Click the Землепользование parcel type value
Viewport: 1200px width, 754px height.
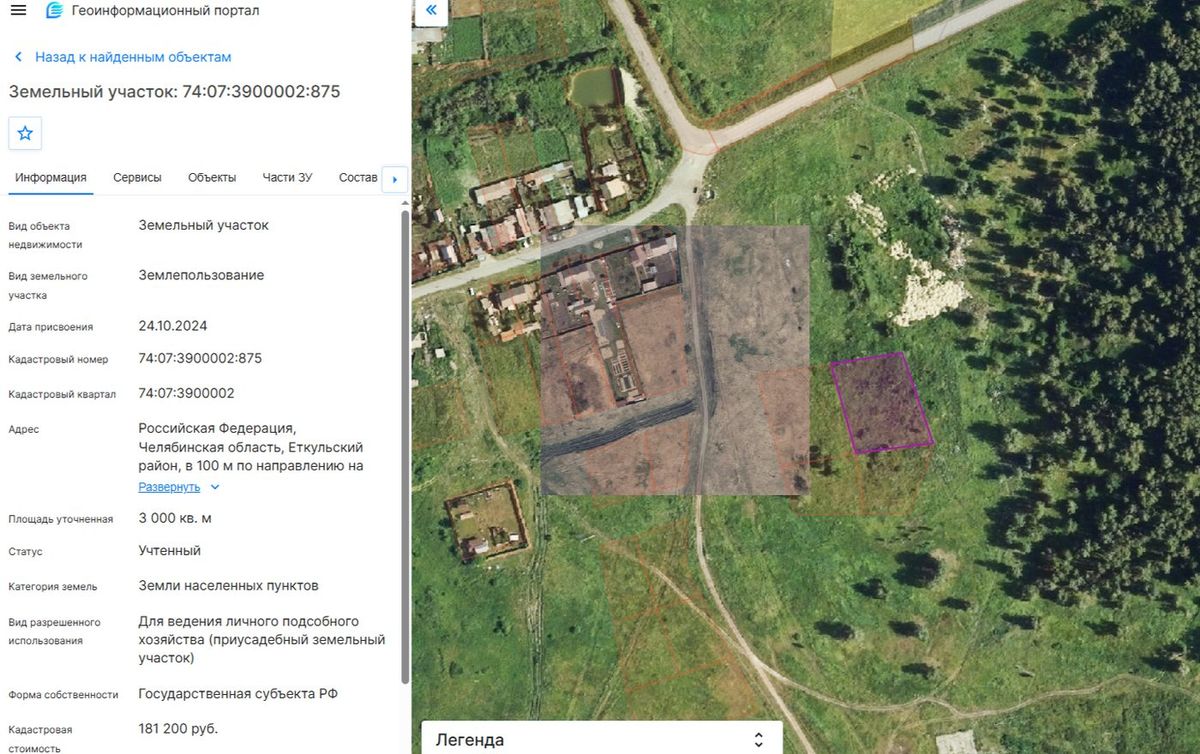pyautogui.click(x=201, y=275)
